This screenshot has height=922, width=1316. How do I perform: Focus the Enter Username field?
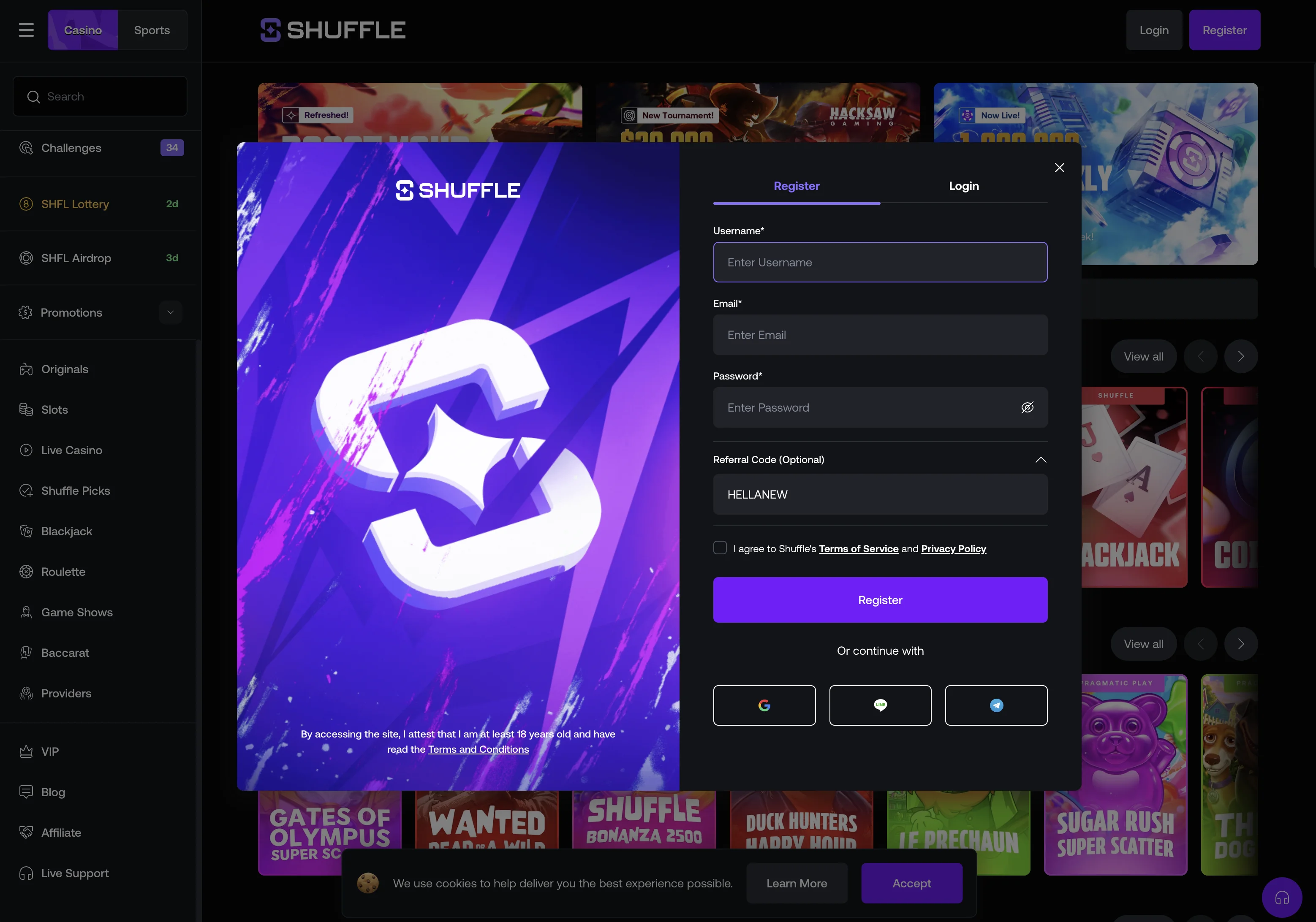click(x=881, y=263)
